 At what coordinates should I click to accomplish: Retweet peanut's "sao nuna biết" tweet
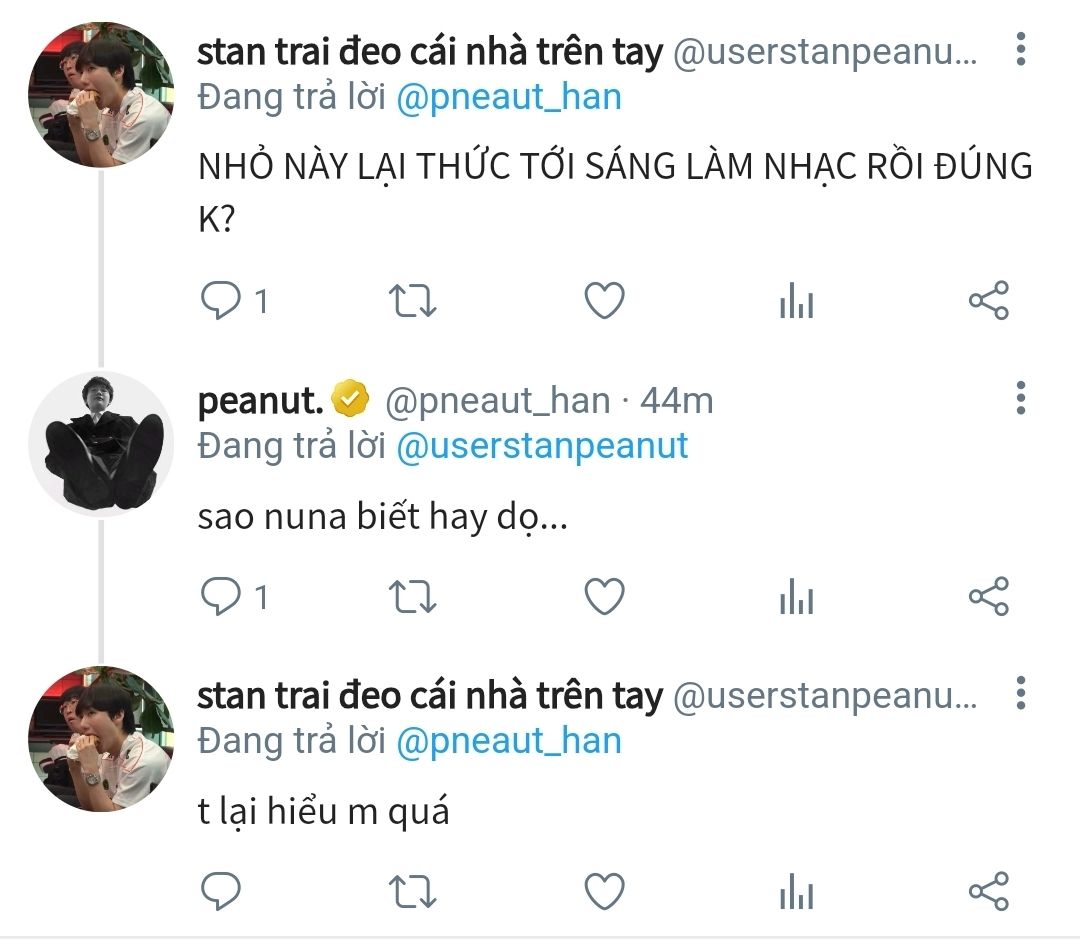pos(411,596)
